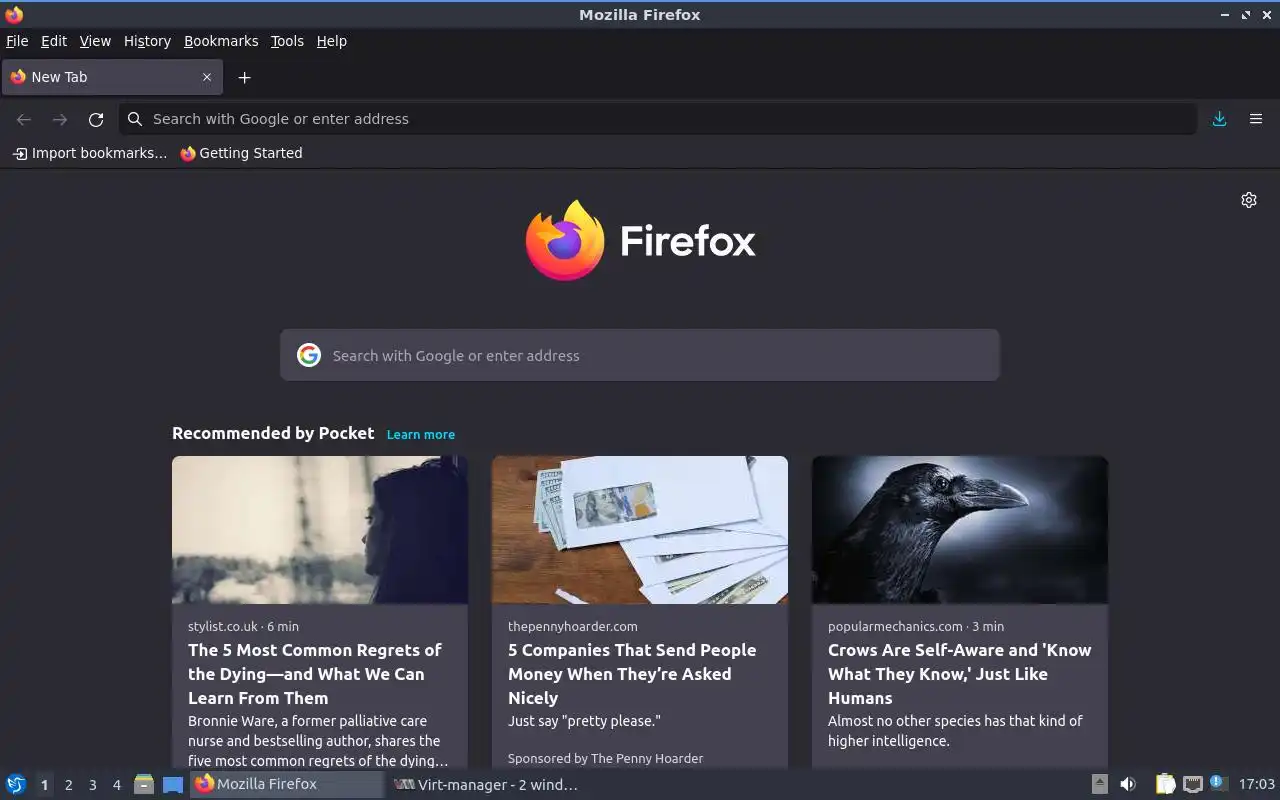The width and height of the screenshot is (1280, 800).
Task: Reload the current page
Action: 96,119
